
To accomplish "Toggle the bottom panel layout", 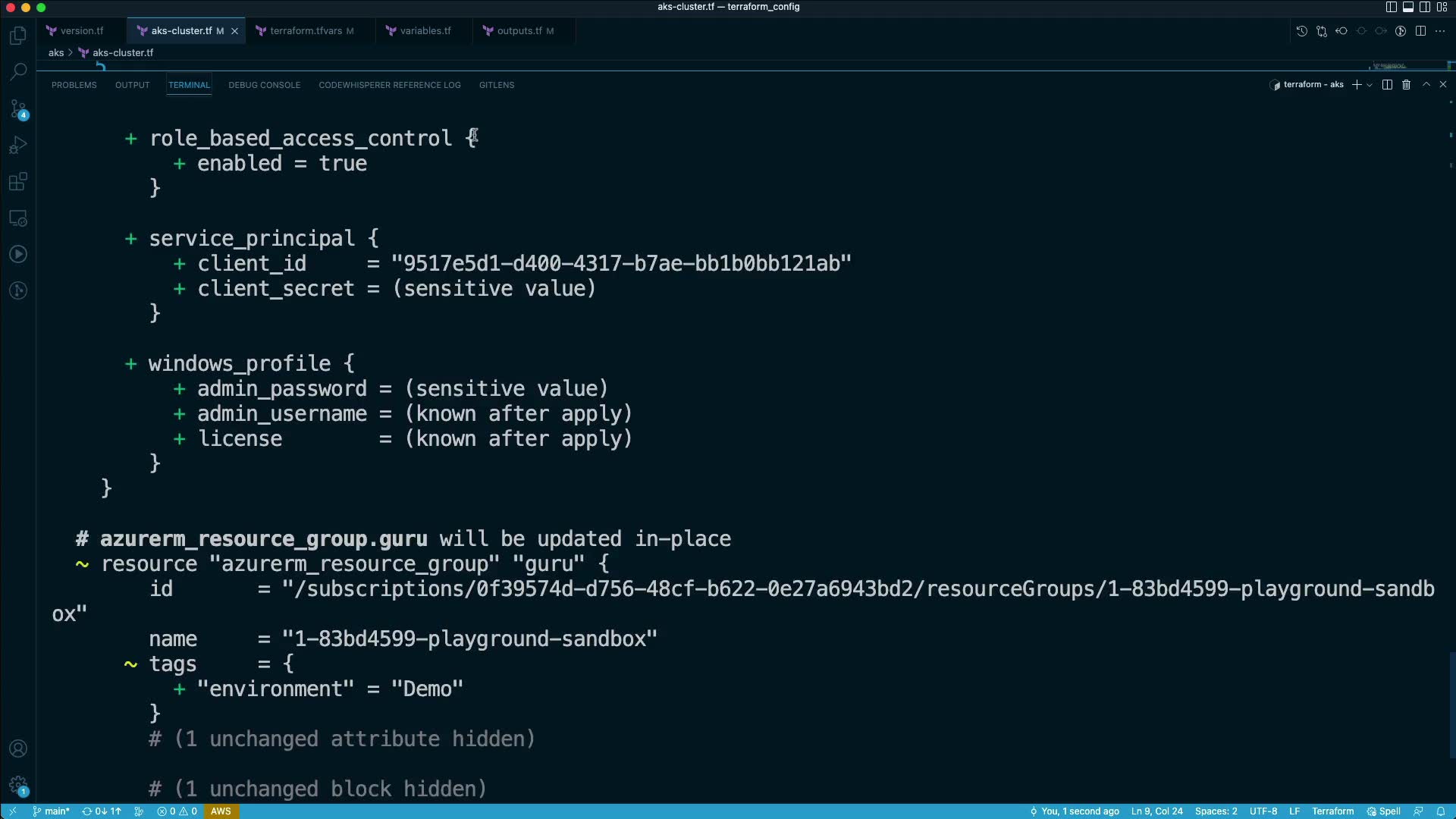I will 1408,7.
